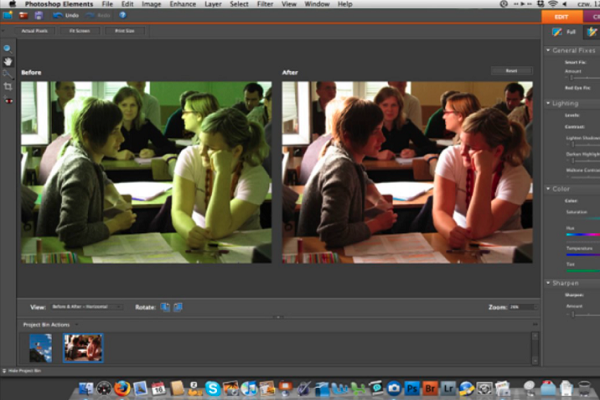Image resolution: width=600 pixels, height=400 pixels.
Task: Collapse the Color section
Action: (x=548, y=189)
